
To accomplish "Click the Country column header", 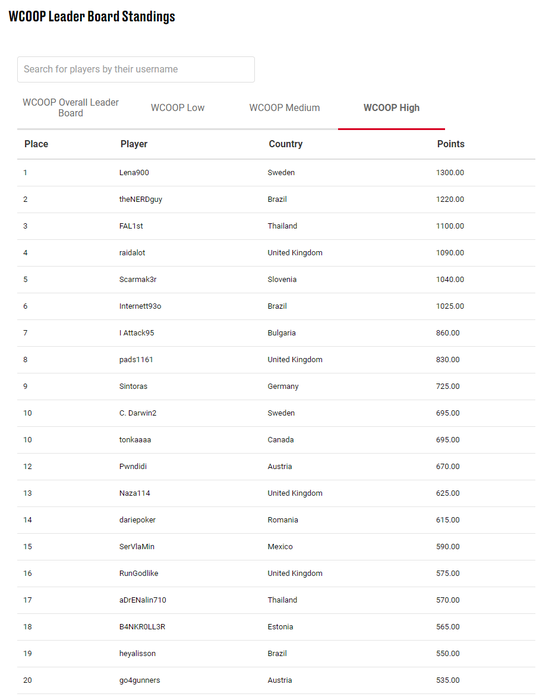I will point(285,144).
